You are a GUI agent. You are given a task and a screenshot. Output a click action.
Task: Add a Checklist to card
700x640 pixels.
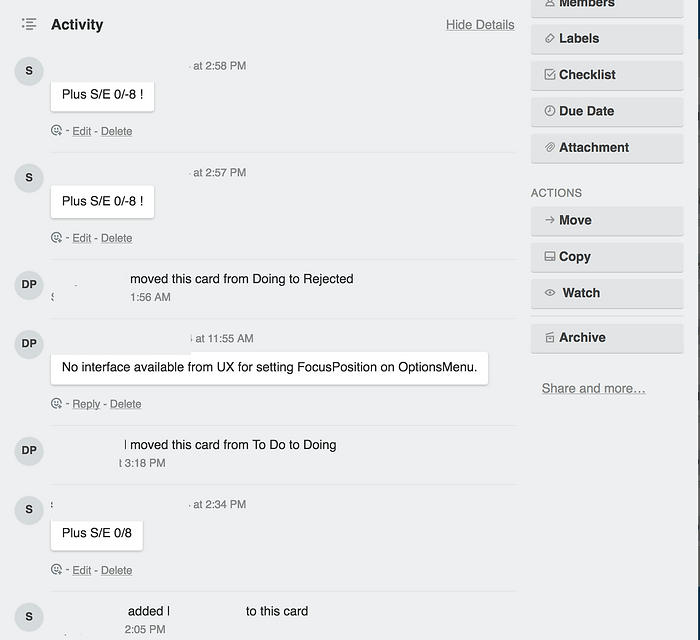[x=607, y=75]
